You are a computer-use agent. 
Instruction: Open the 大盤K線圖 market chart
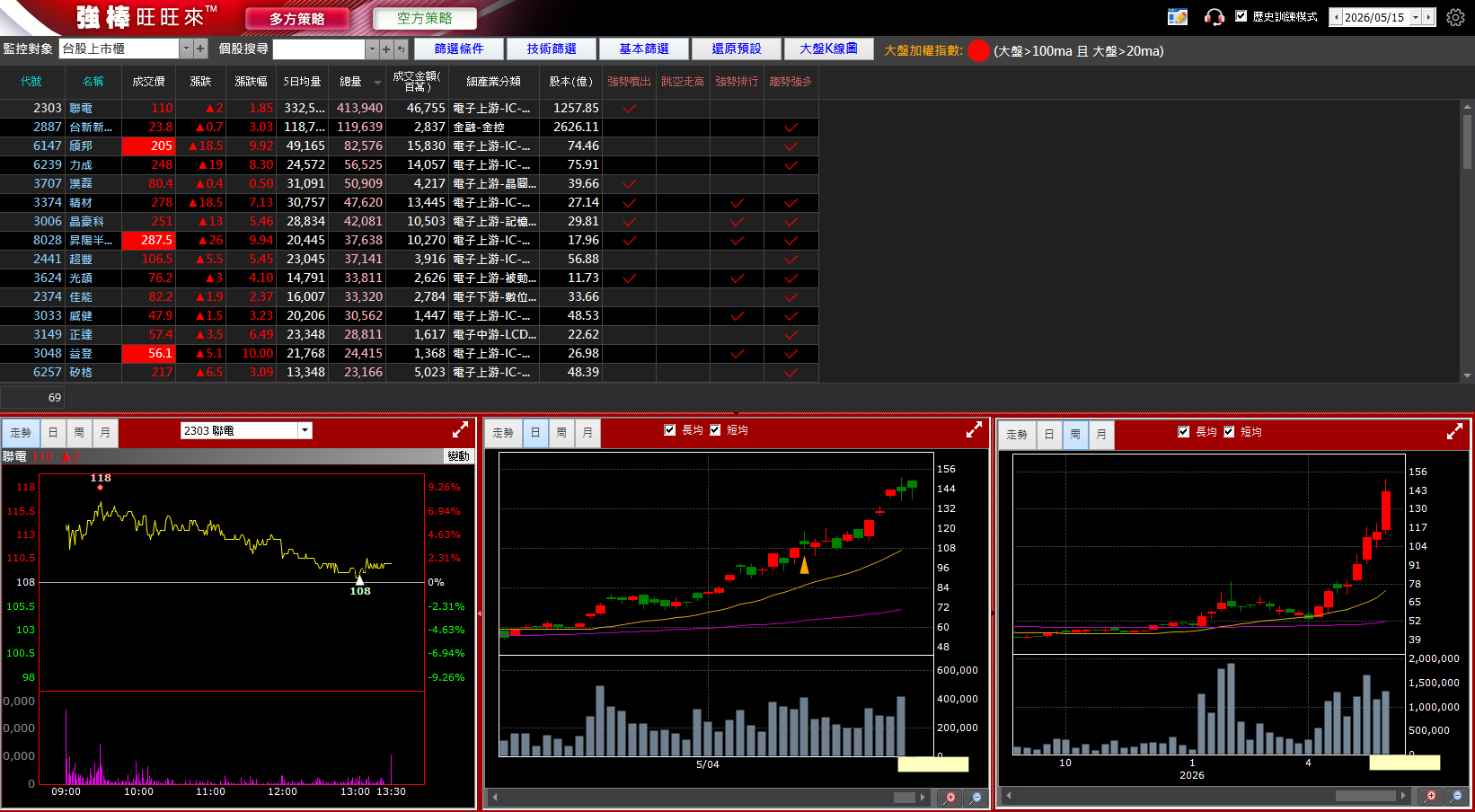829,49
